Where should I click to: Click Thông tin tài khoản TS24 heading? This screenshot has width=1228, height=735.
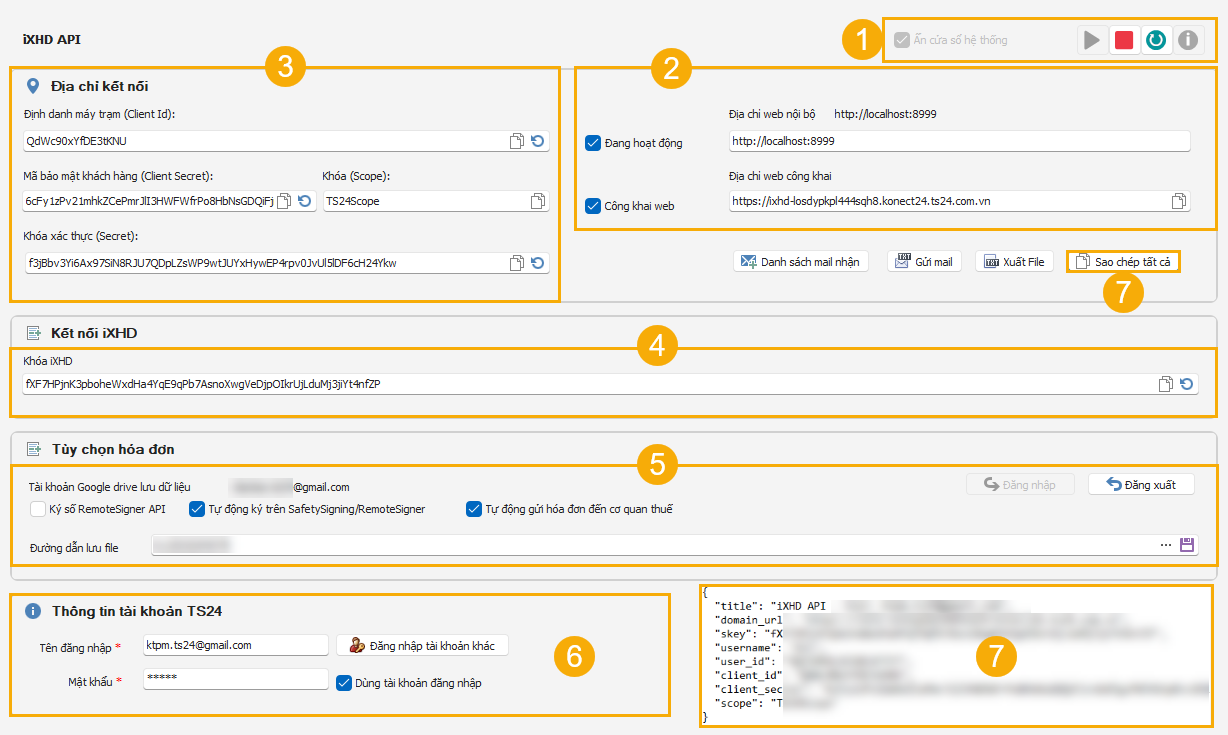click(x=136, y=610)
